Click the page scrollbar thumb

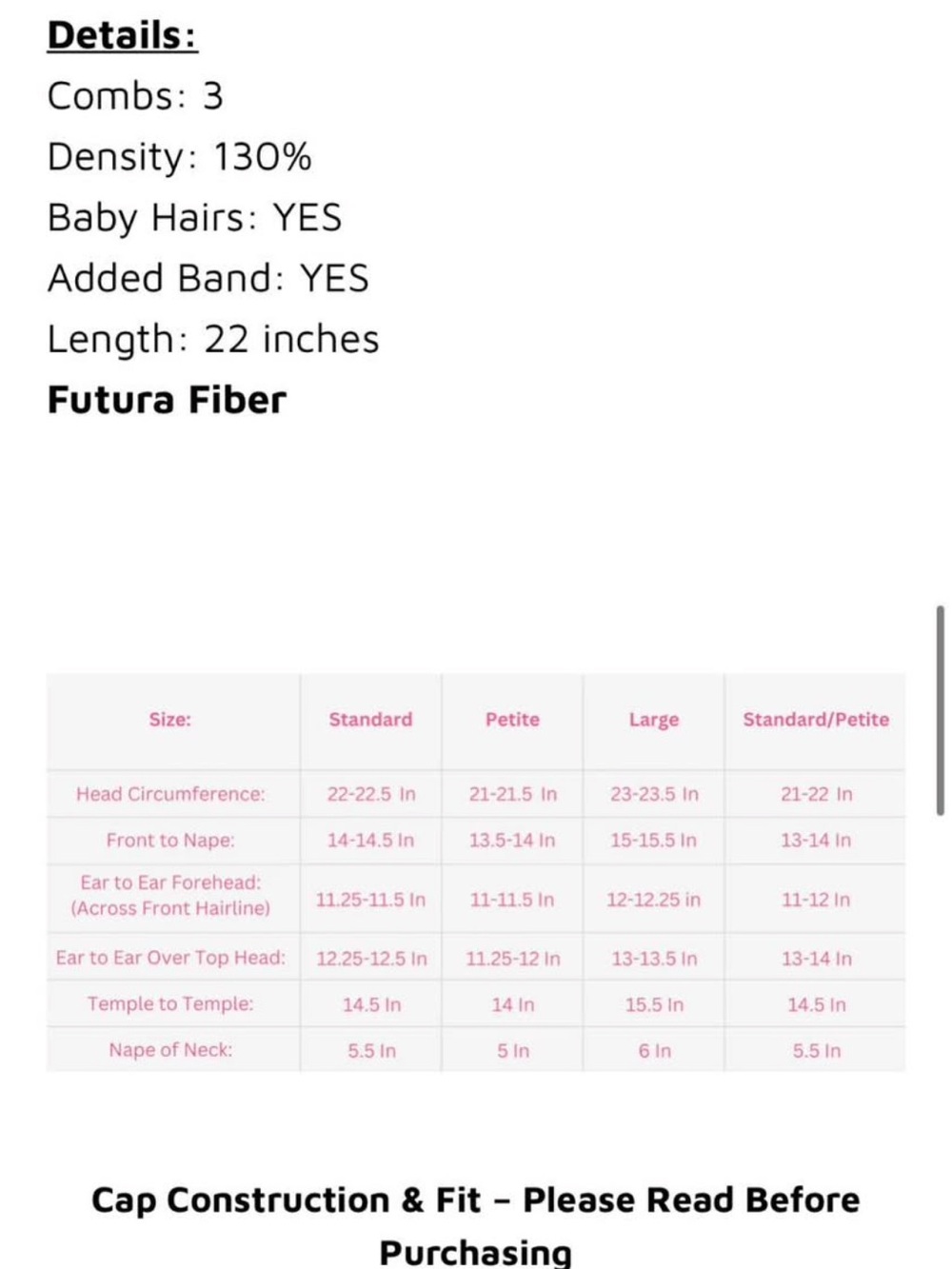[941, 710]
